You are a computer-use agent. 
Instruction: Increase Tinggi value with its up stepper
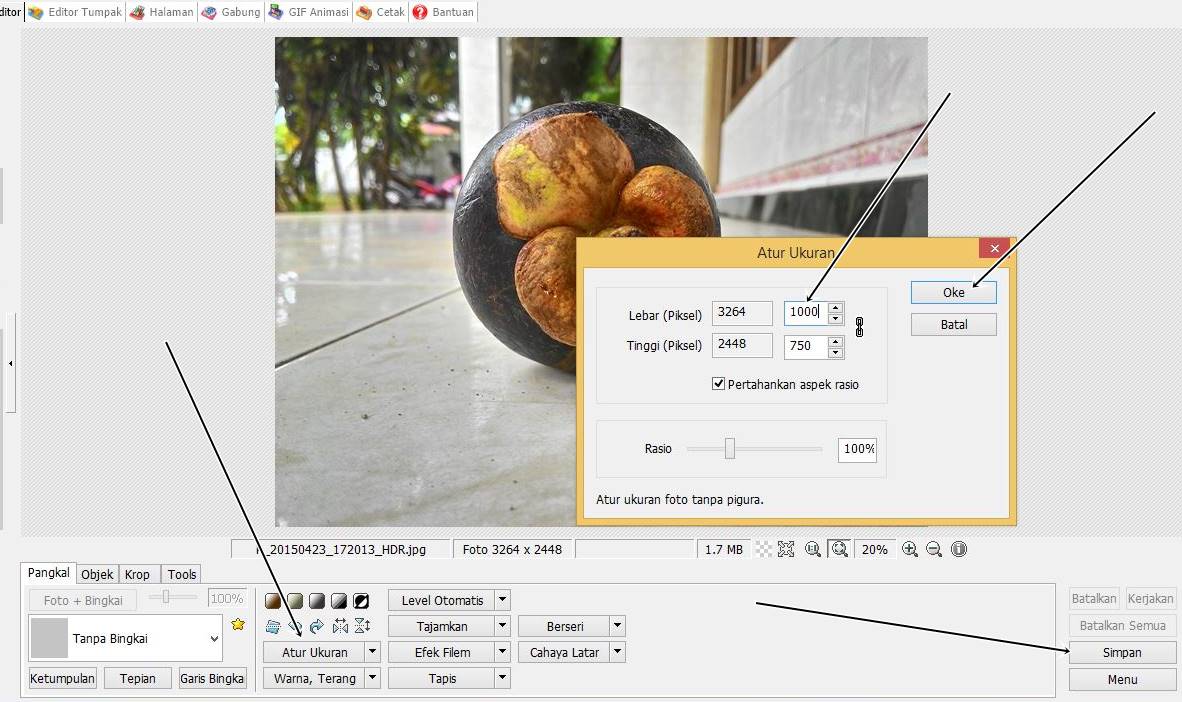[836, 341]
